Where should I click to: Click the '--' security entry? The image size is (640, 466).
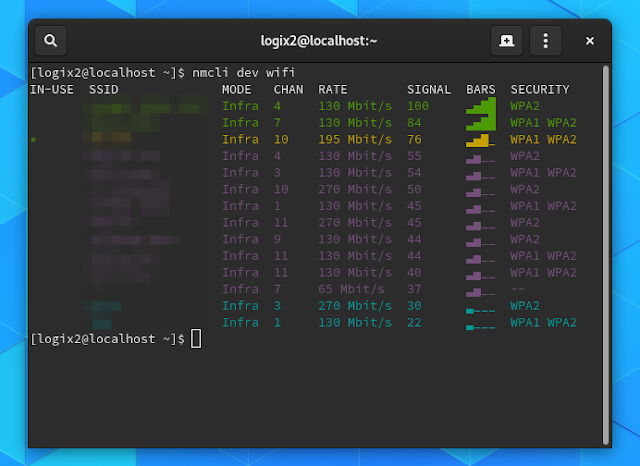518,289
